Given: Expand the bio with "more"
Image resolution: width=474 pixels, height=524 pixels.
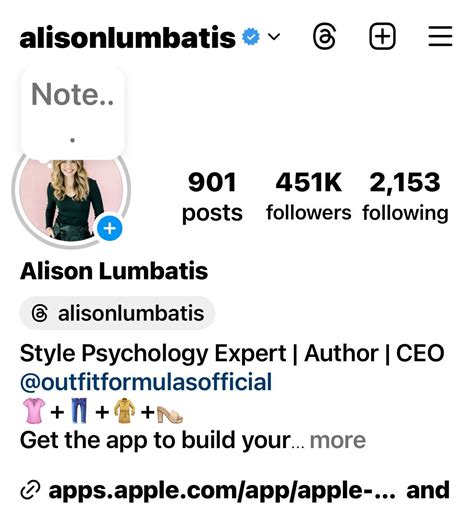Looking at the screenshot, I should [338, 440].
